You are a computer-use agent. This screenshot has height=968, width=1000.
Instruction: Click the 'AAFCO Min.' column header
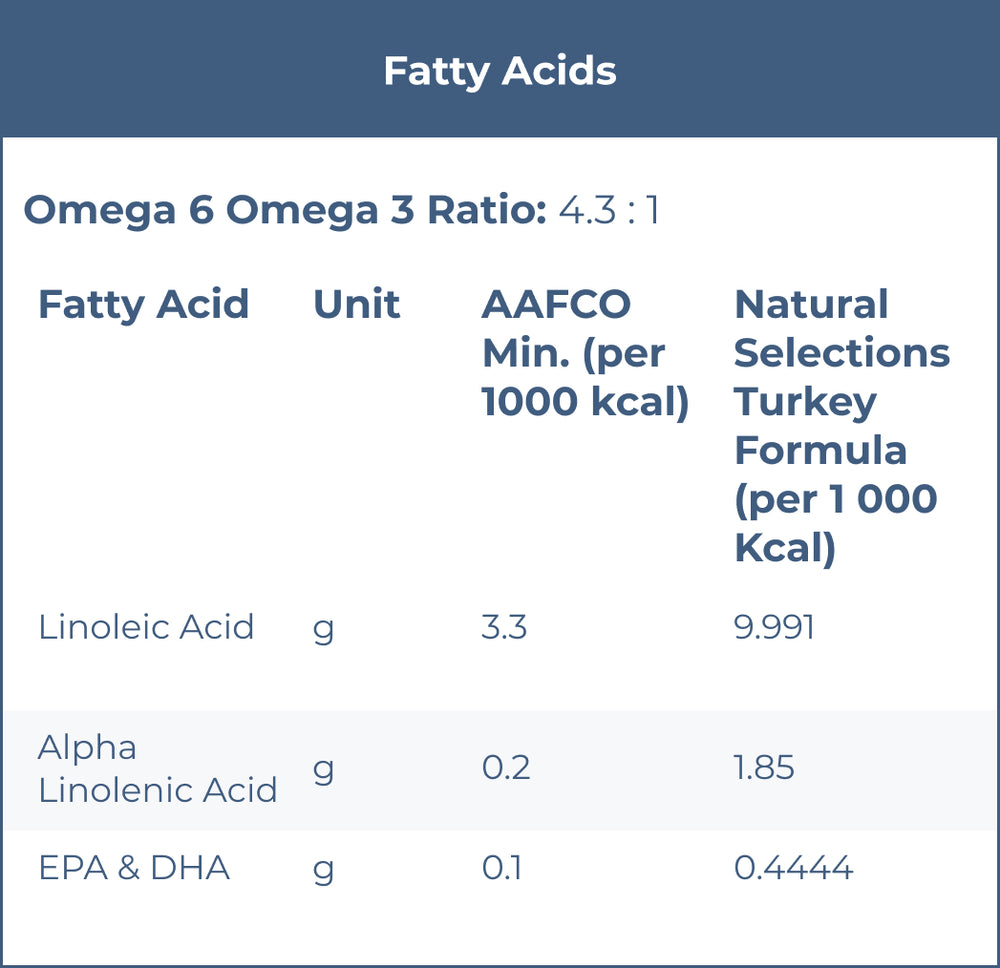tap(585, 353)
